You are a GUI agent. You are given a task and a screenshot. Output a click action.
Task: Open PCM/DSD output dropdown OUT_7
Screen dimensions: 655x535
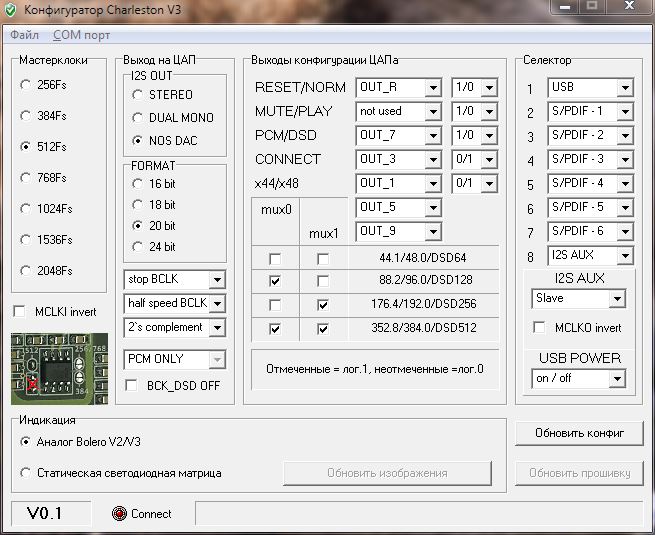pyautogui.click(x=399, y=135)
